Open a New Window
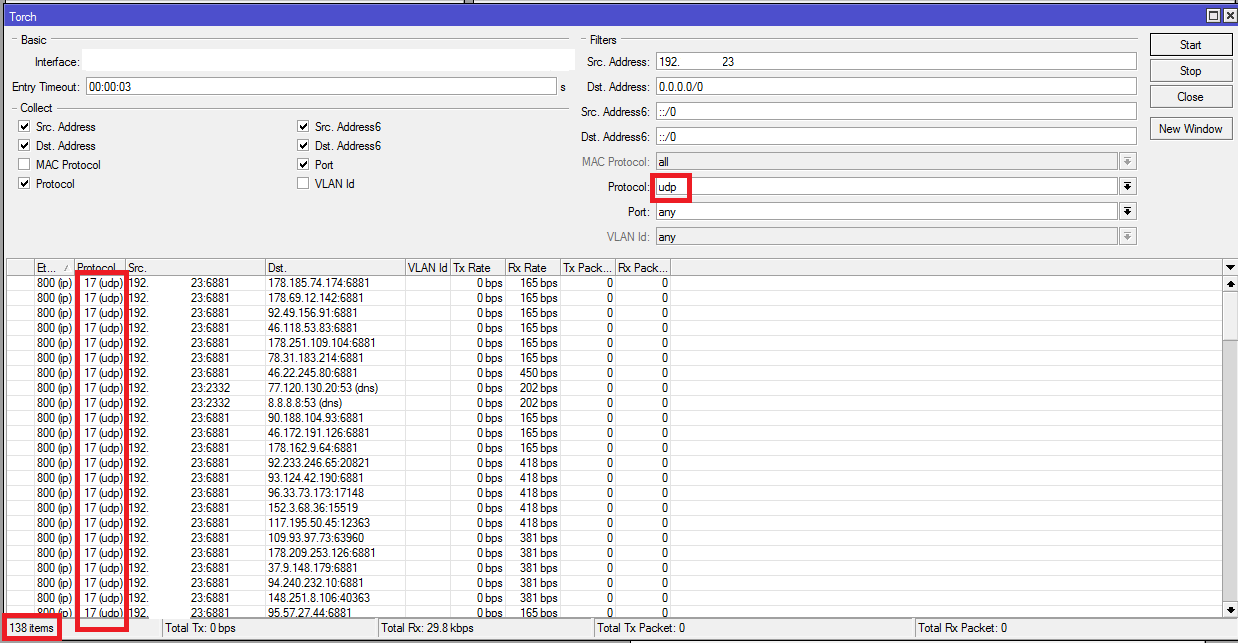 click(x=1190, y=129)
